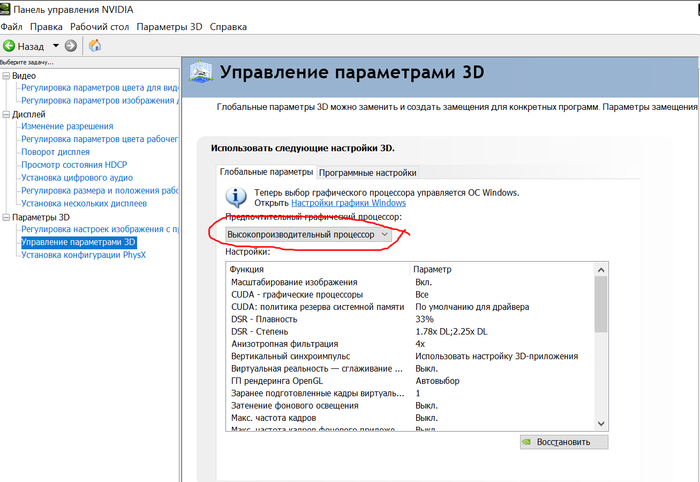Select ГП рендеринга OpenGL row

pyautogui.click(x=410, y=381)
